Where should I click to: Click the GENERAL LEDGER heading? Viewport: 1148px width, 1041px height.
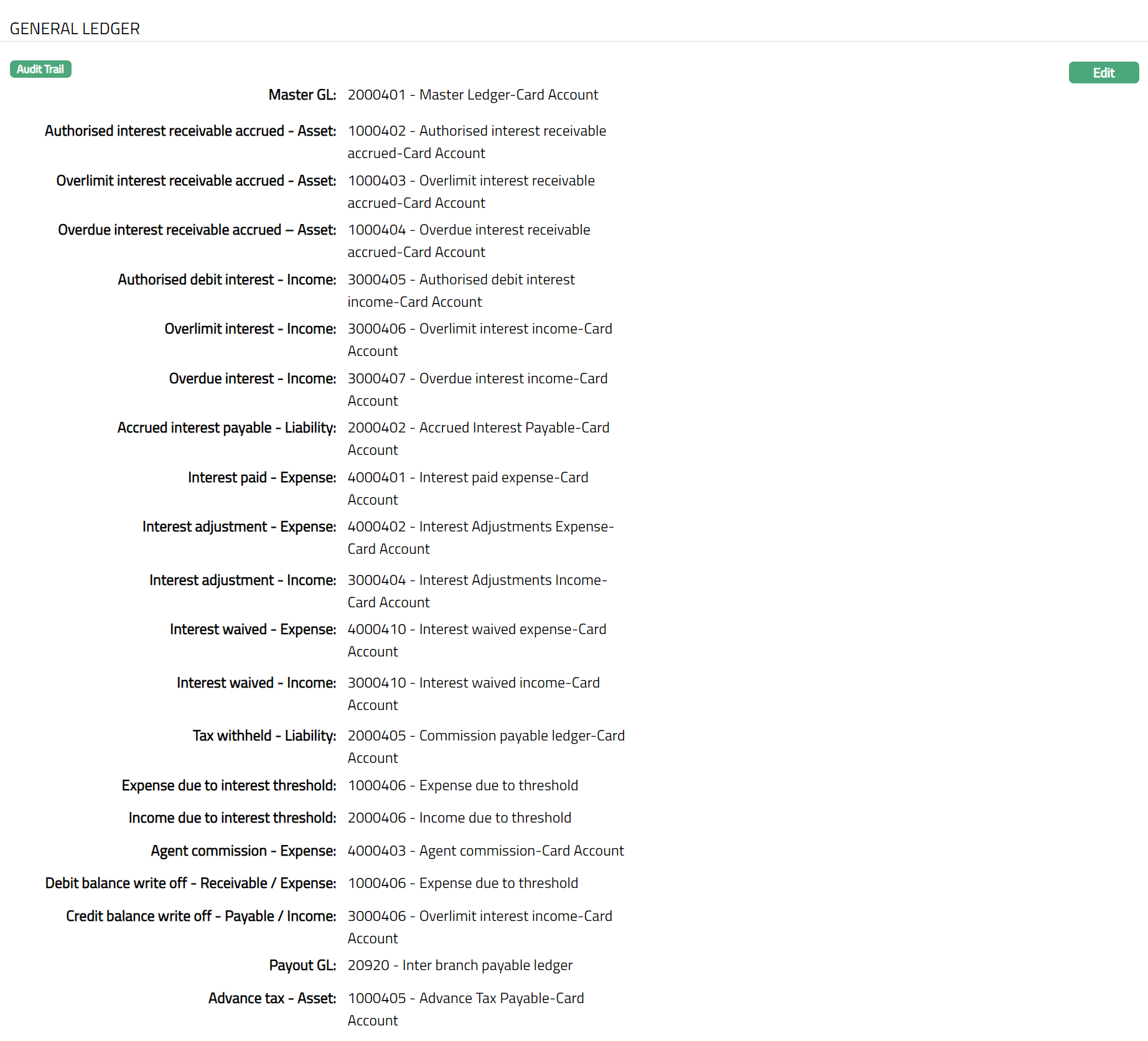tap(75, 29)
